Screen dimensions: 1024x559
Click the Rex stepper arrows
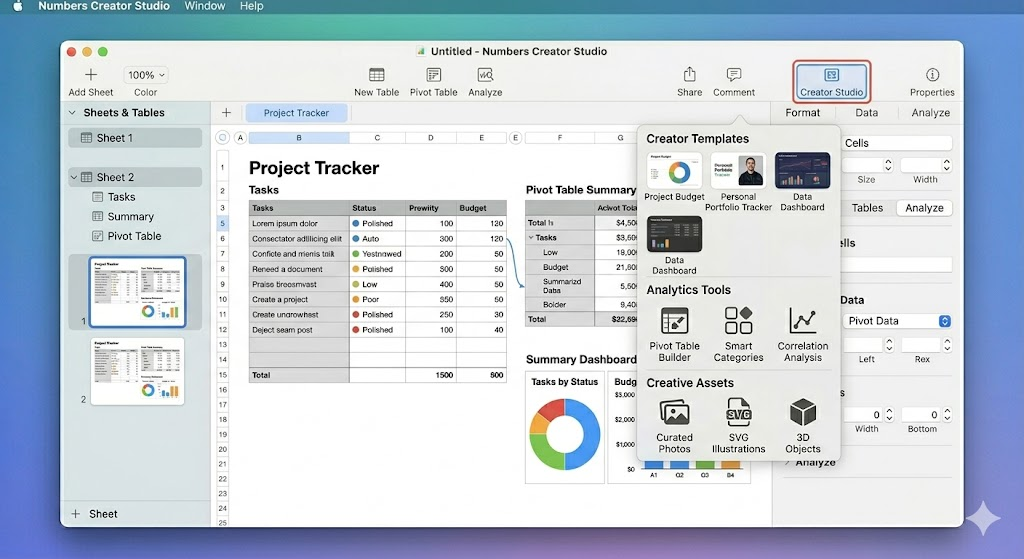tap(947, 345)
